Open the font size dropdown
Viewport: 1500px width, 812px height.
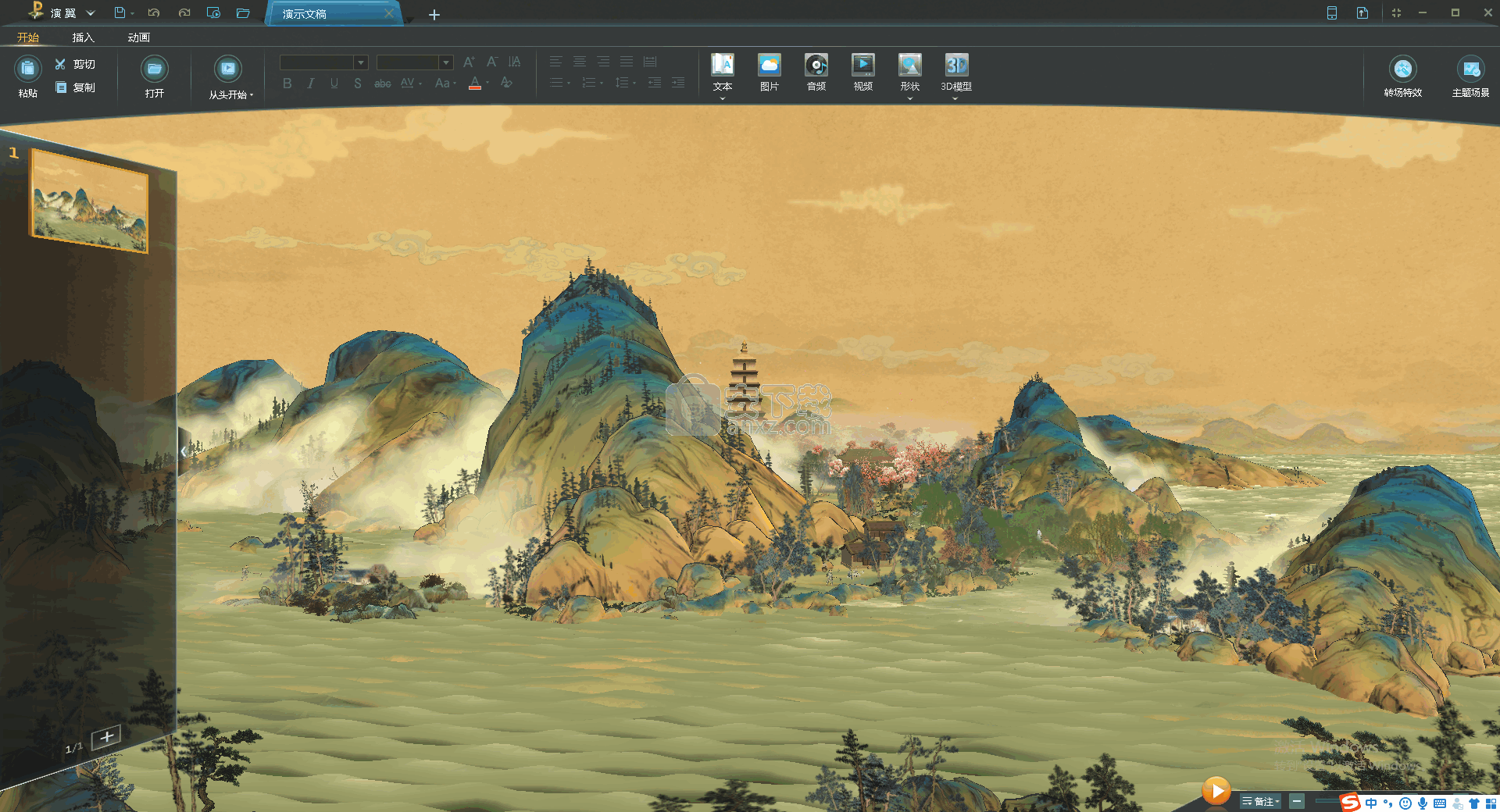[x=446, y=62]
